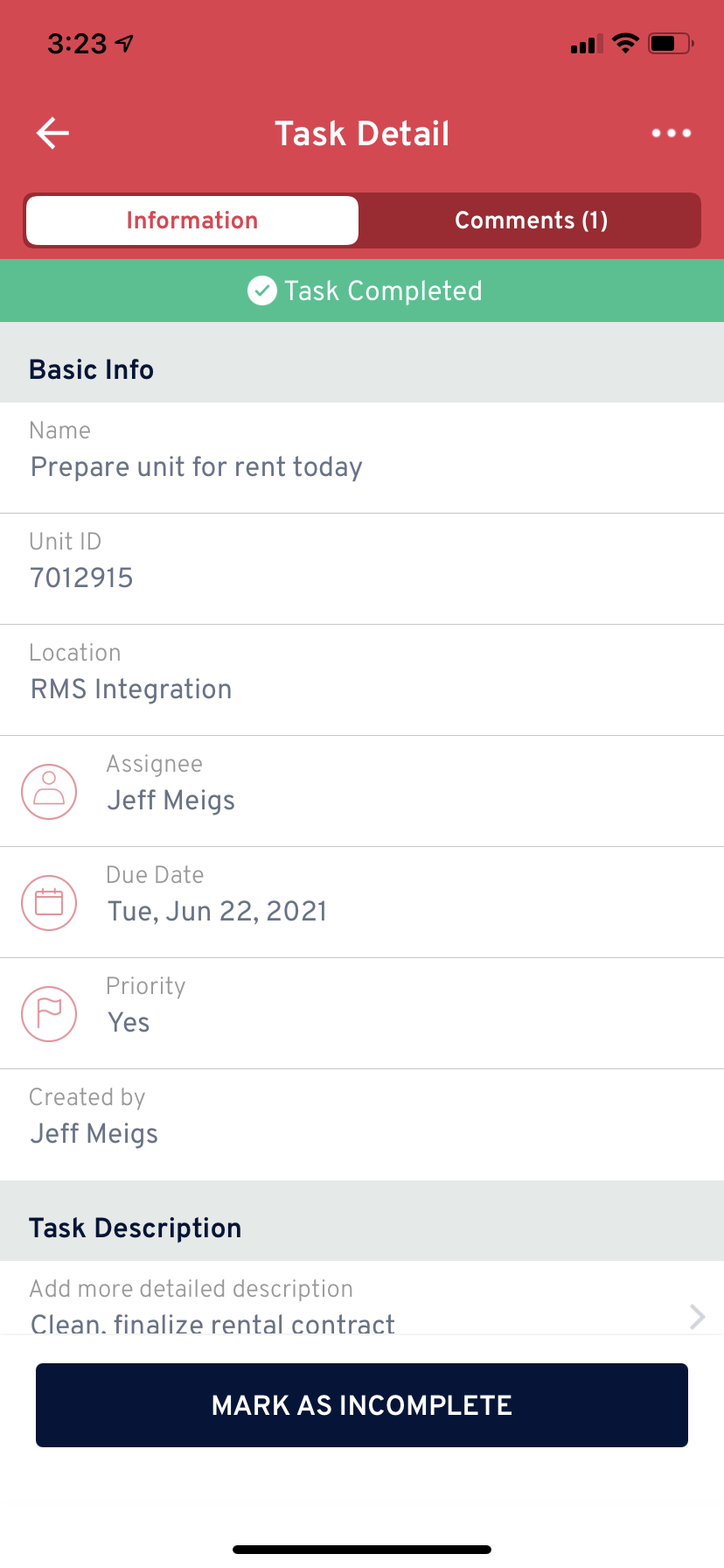Viewport: 724px width, 1568px height.
Task: Tap the Assignee person icon
Action: (49, 792)
